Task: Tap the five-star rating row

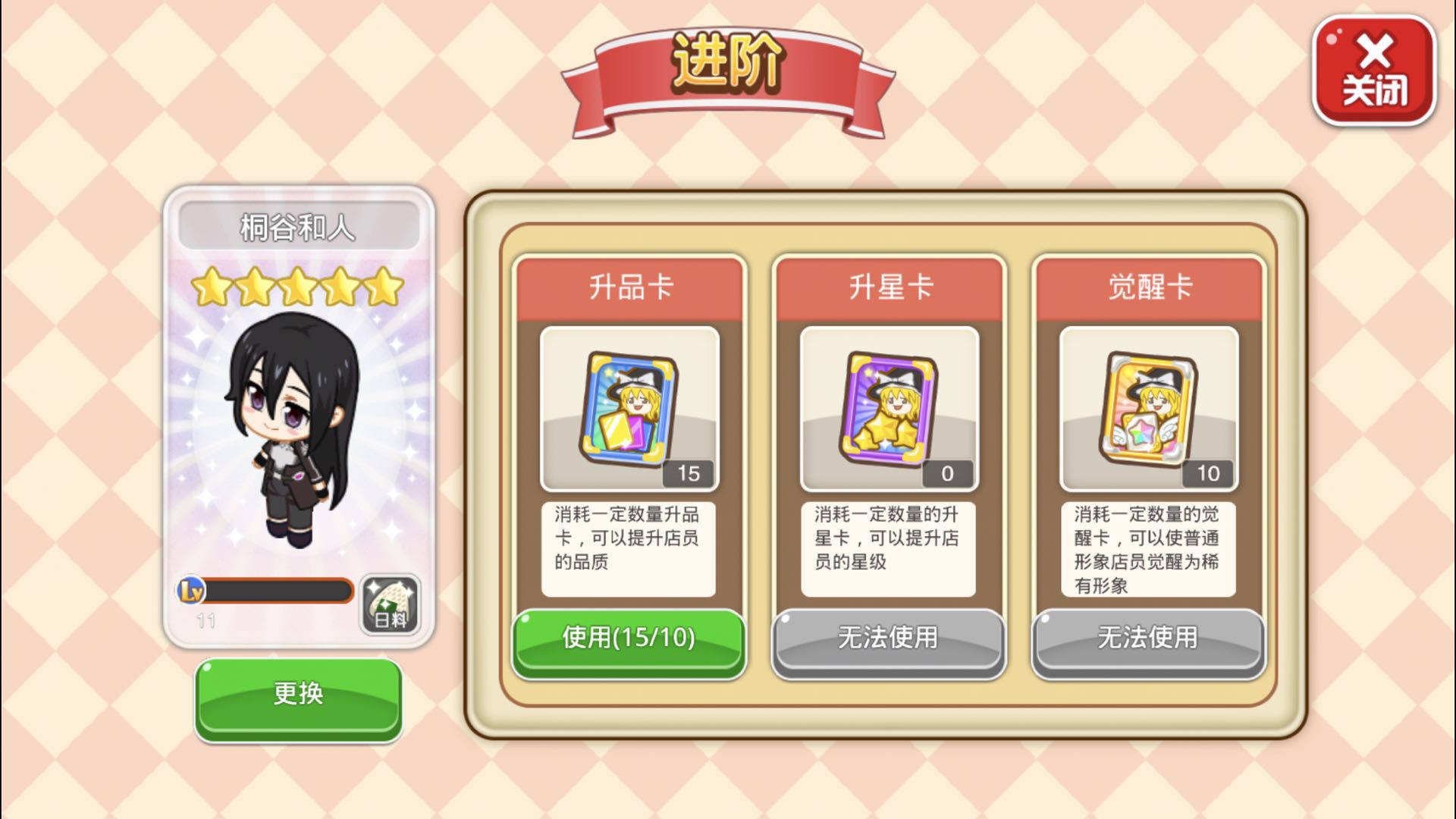Action: (x=297, y=287)
